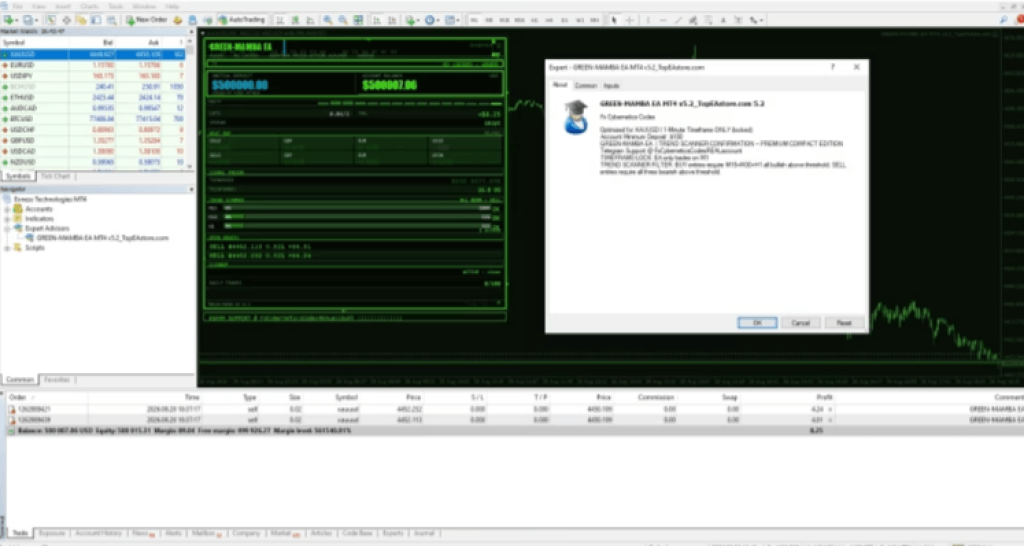
Task: Switch to Common tab in Expert dialog
Action: 585,86
